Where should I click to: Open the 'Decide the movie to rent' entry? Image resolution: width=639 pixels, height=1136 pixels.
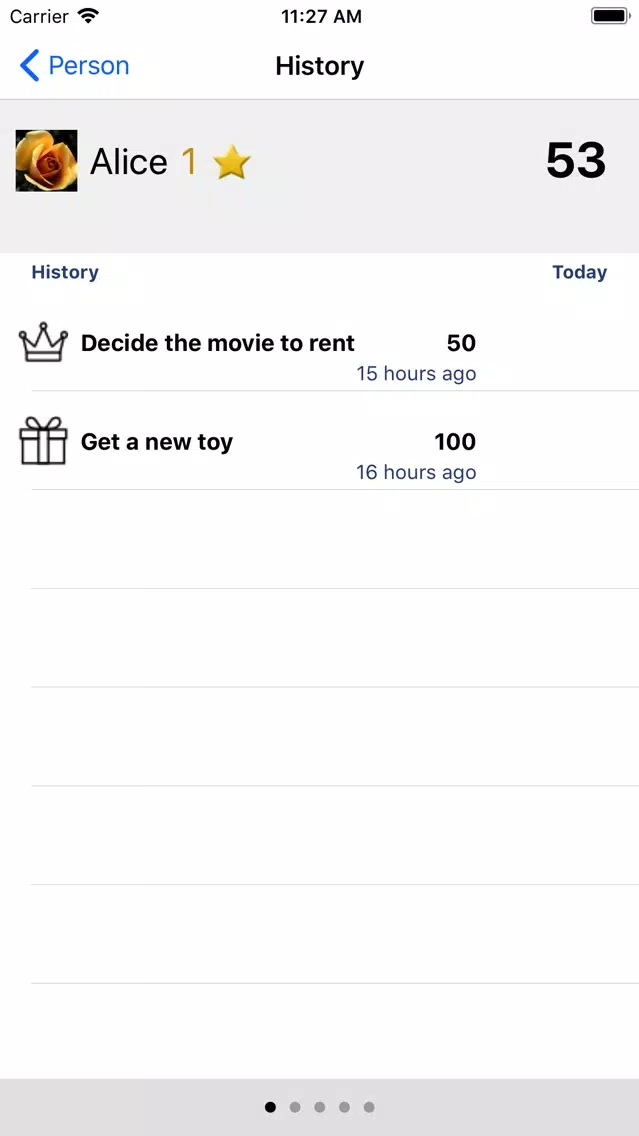(218, 344)
